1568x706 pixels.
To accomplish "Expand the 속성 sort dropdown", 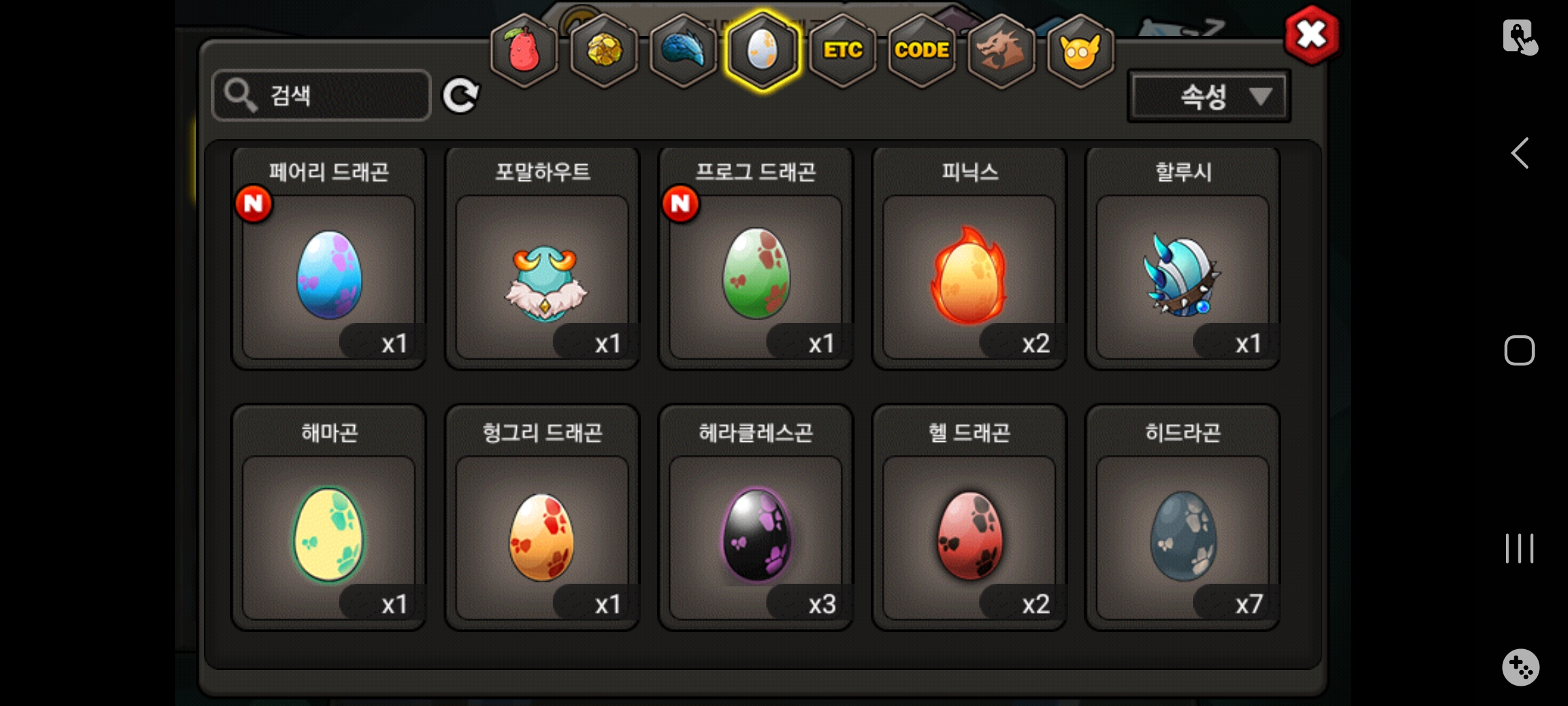I will pos(1209,97).
